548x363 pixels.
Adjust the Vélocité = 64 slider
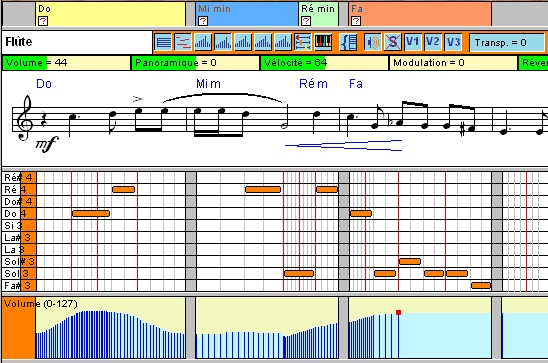(x=324, y=63)
